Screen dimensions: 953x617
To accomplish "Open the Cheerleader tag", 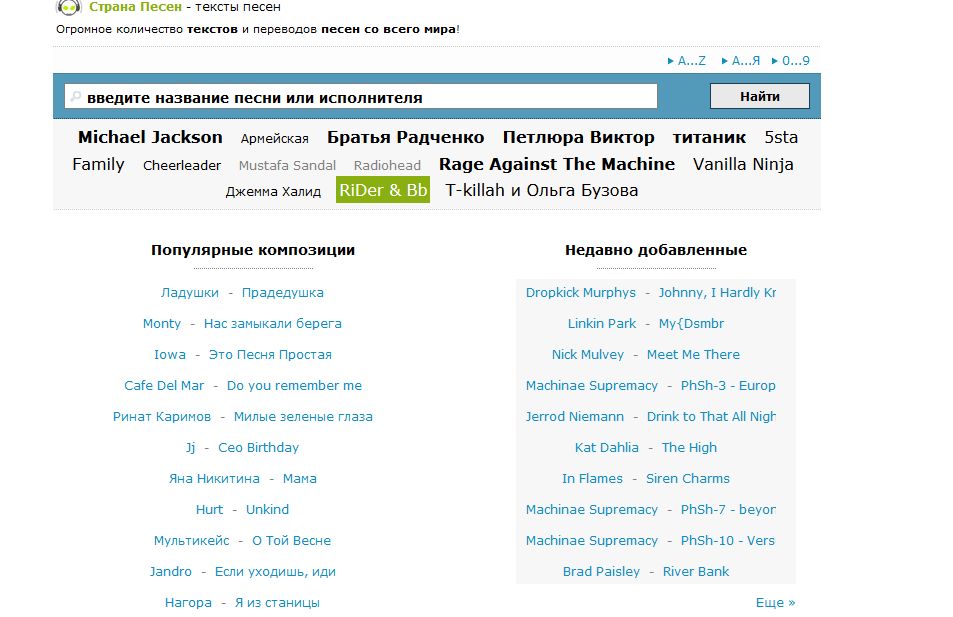I will tap(182, 165).
